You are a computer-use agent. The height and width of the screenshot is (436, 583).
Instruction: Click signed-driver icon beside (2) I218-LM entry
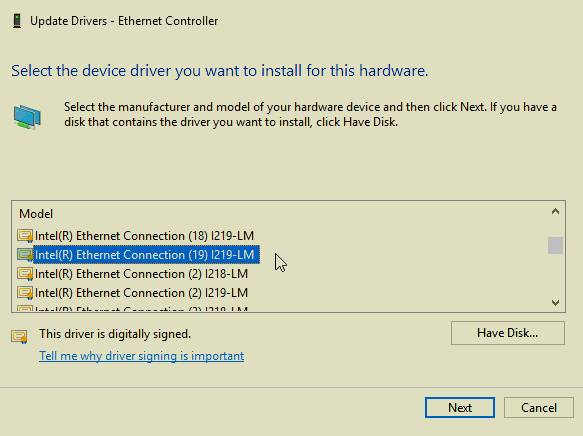(x=25, y=274)
